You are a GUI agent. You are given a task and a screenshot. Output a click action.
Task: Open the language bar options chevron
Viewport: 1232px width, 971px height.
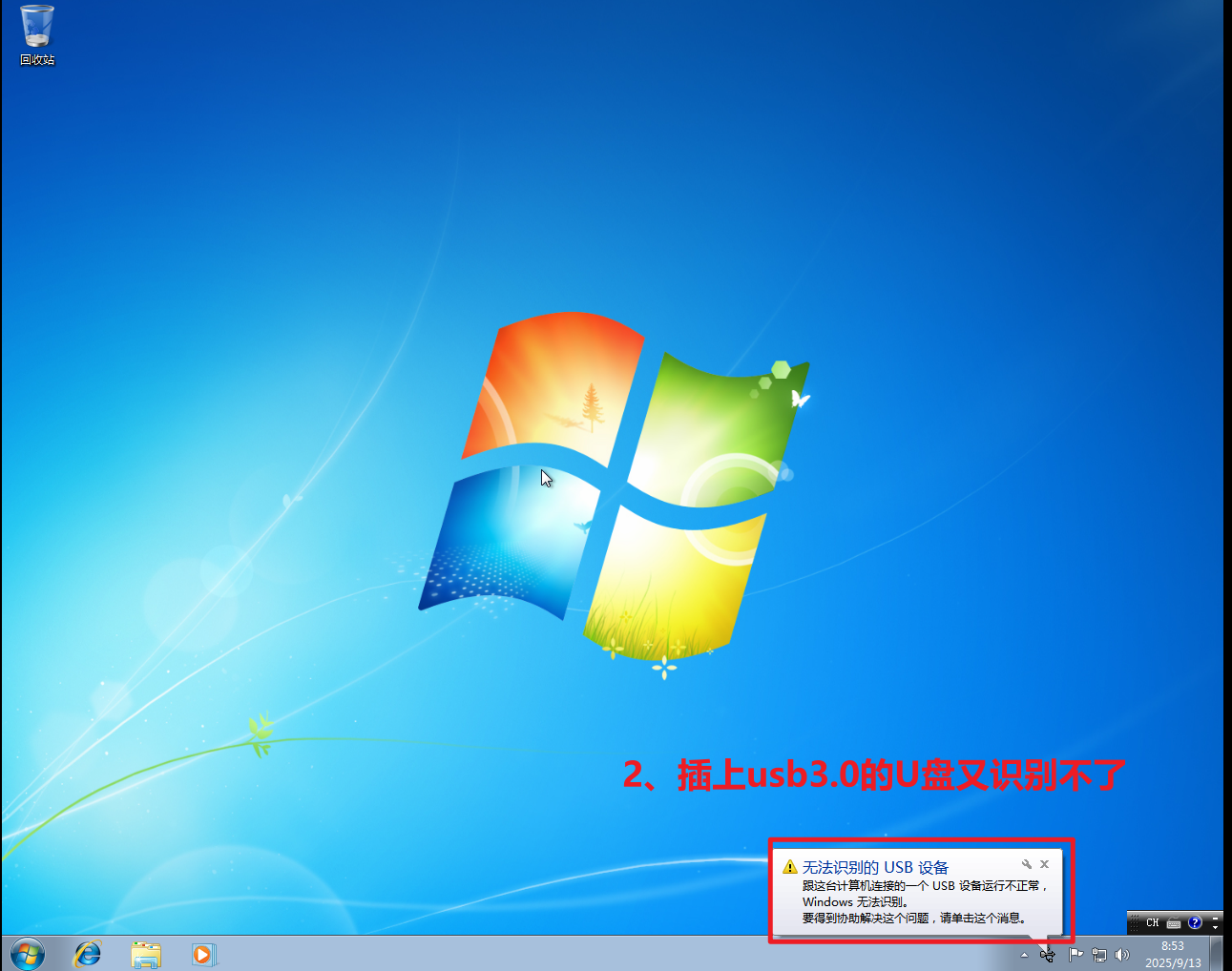point(1214,928)
